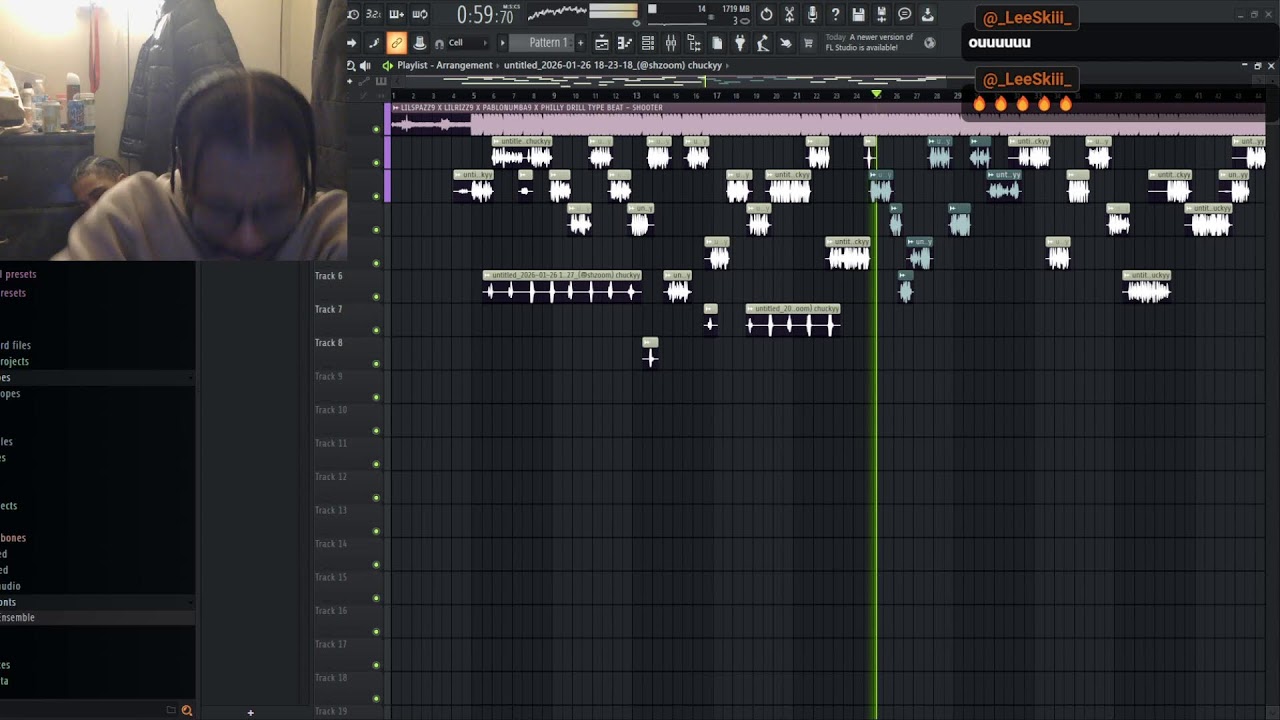Screen dimensions: 1280x720
Task: Mute Track 6 with its green dot
Action: click(x=376, y=297)
